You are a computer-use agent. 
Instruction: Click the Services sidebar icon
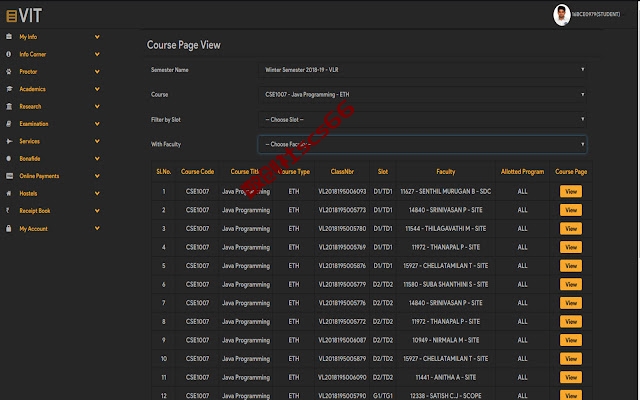[9, 141]
